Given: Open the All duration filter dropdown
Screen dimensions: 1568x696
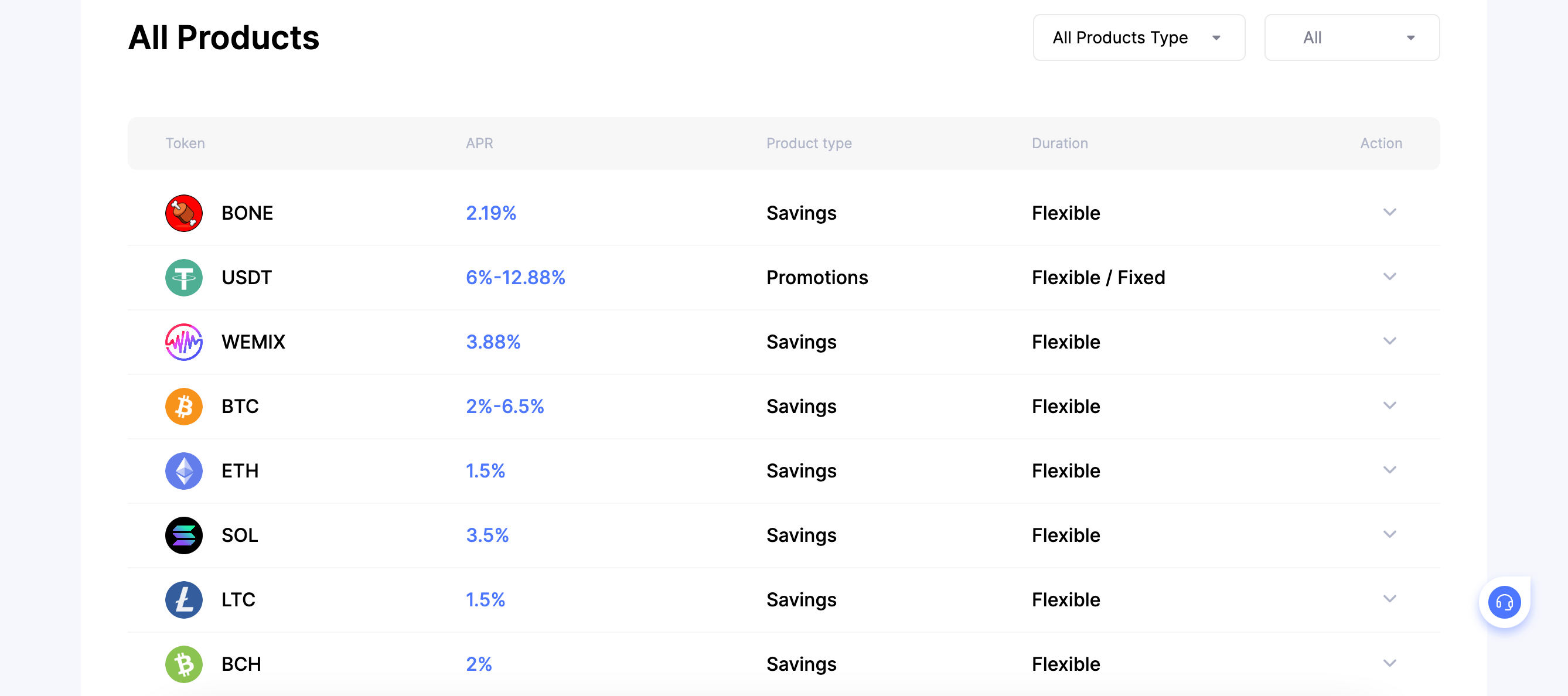Looking at the screenshot, I should 1351,37.
